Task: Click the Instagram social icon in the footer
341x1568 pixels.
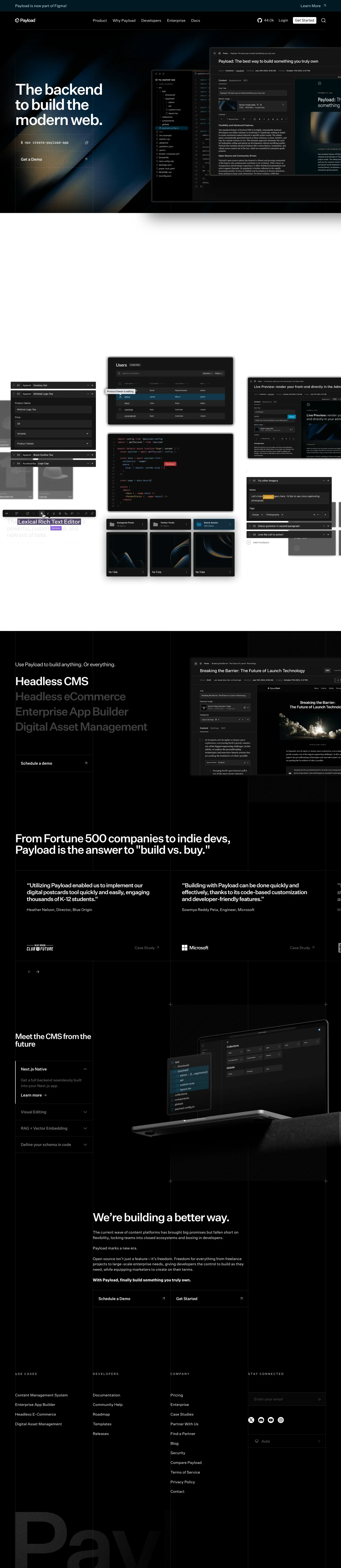Action: coord(281,1420)
